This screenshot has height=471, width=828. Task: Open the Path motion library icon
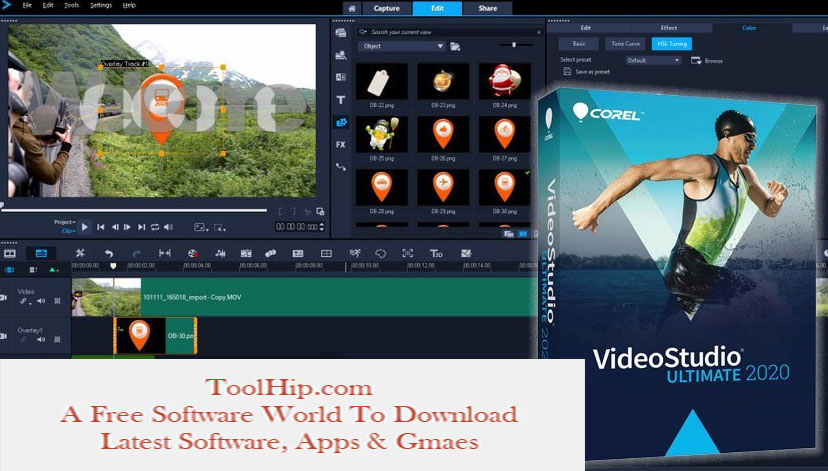[x=341, y=167]
